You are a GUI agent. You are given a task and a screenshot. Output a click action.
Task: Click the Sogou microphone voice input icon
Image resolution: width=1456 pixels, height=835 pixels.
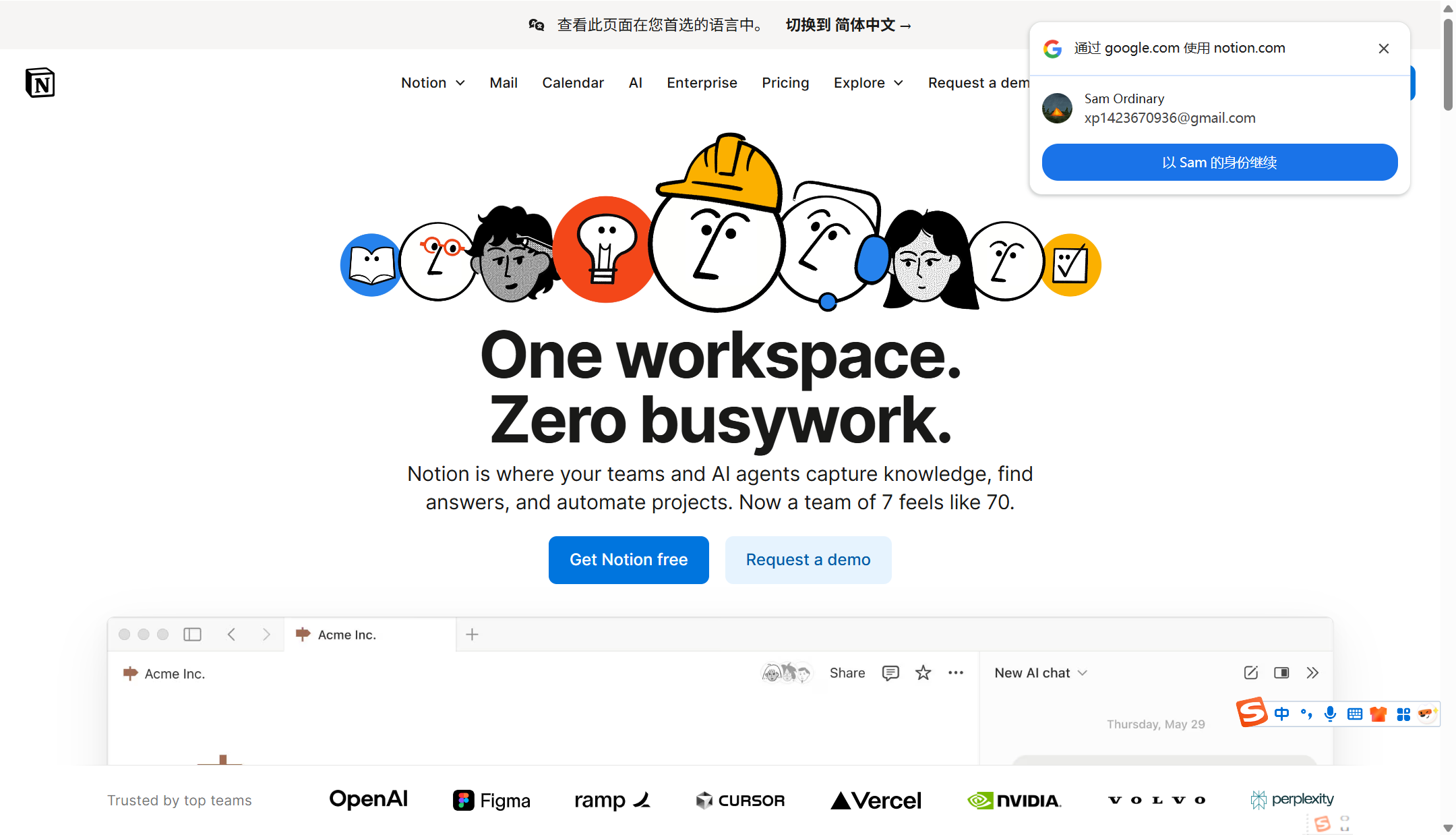1330,714
